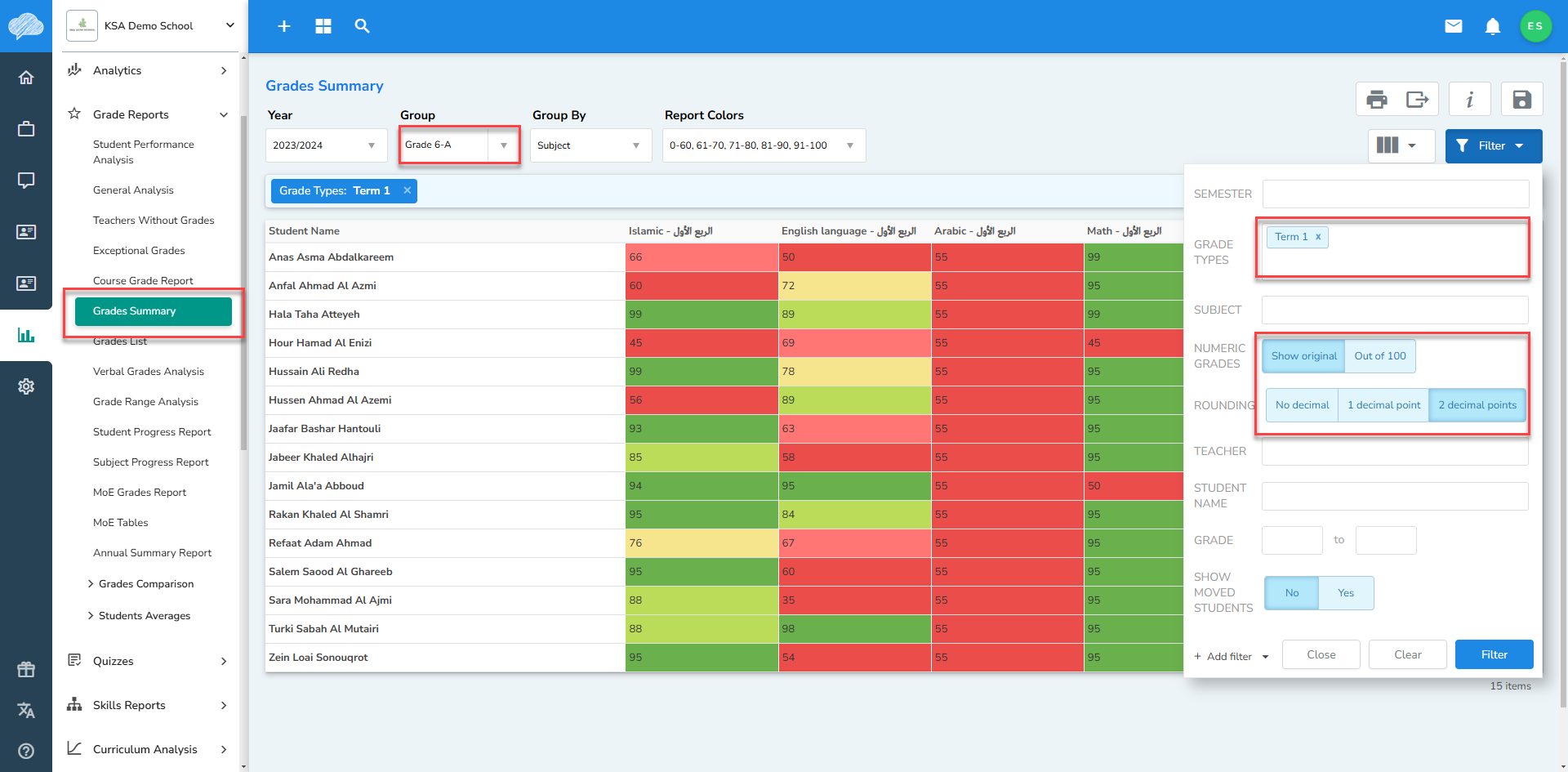The height and width of the screenshot is (772, 1568).
Task: Select Out of 100 numeric grades
Action: pos(1380,356)
